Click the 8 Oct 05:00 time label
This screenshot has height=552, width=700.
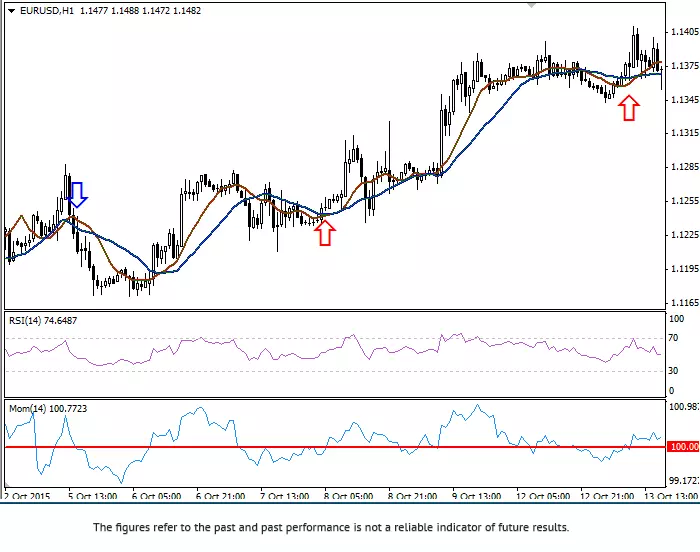pos(348,496)
